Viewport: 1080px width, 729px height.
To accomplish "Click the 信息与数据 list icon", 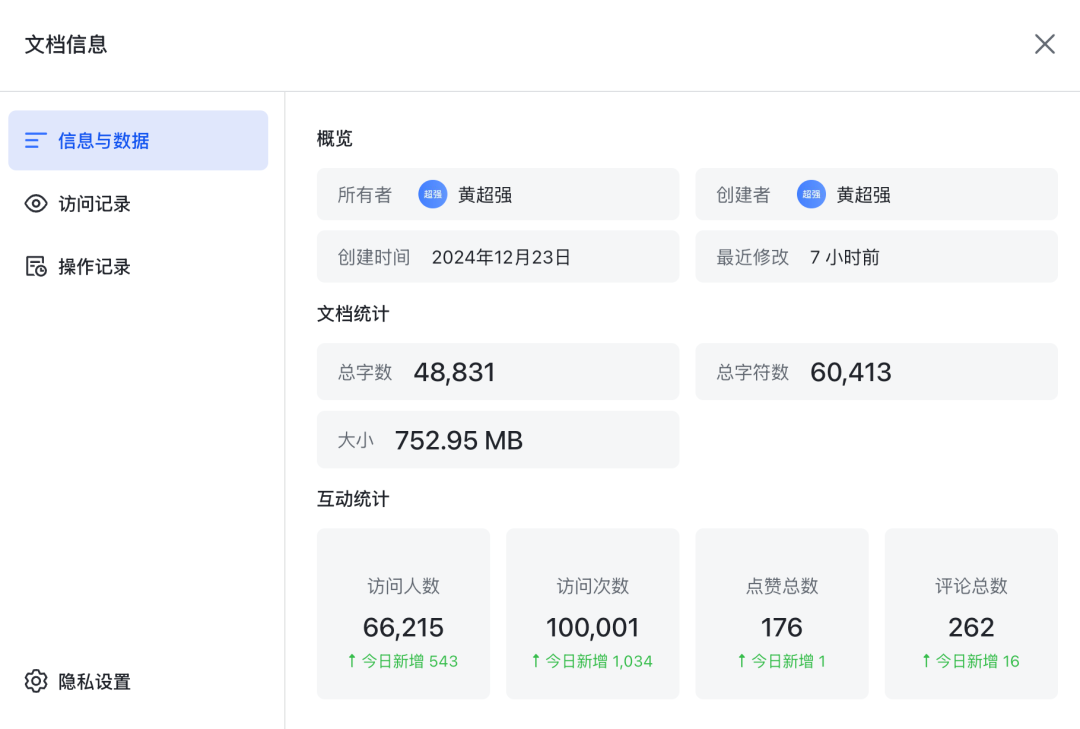I will point(36,141).
